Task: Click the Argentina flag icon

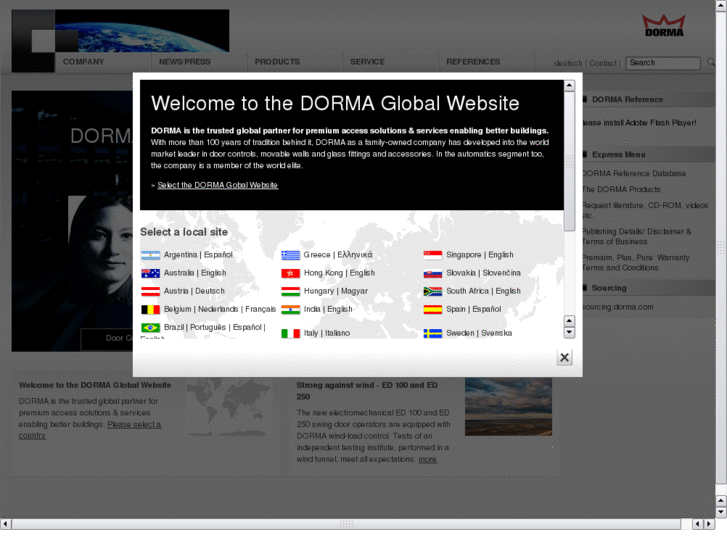Action: (x=150, y=255)
